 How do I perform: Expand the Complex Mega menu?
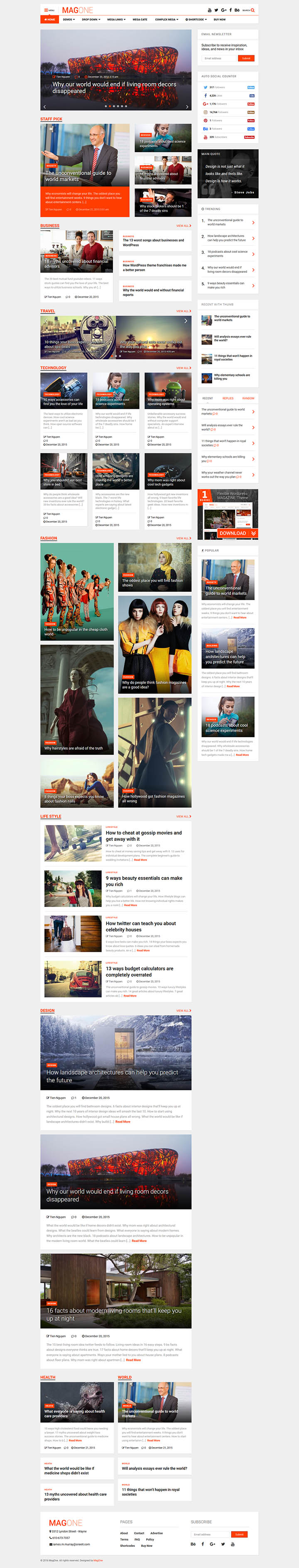click(x=167, y=20)
